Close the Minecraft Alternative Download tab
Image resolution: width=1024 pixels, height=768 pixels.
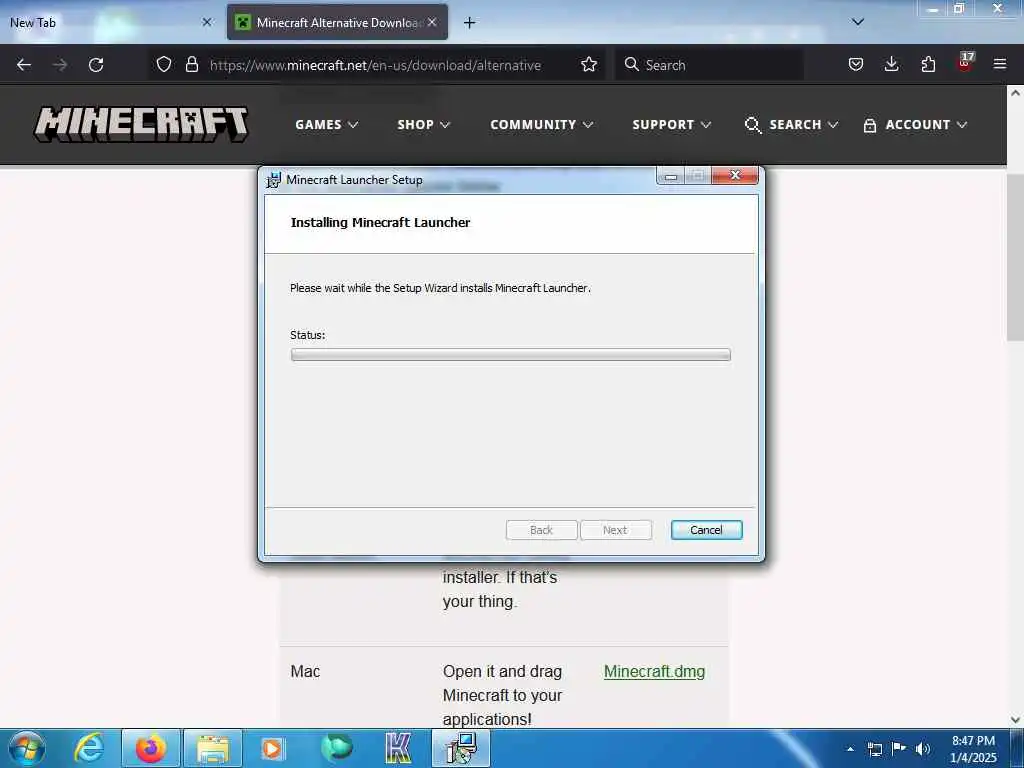432,22
